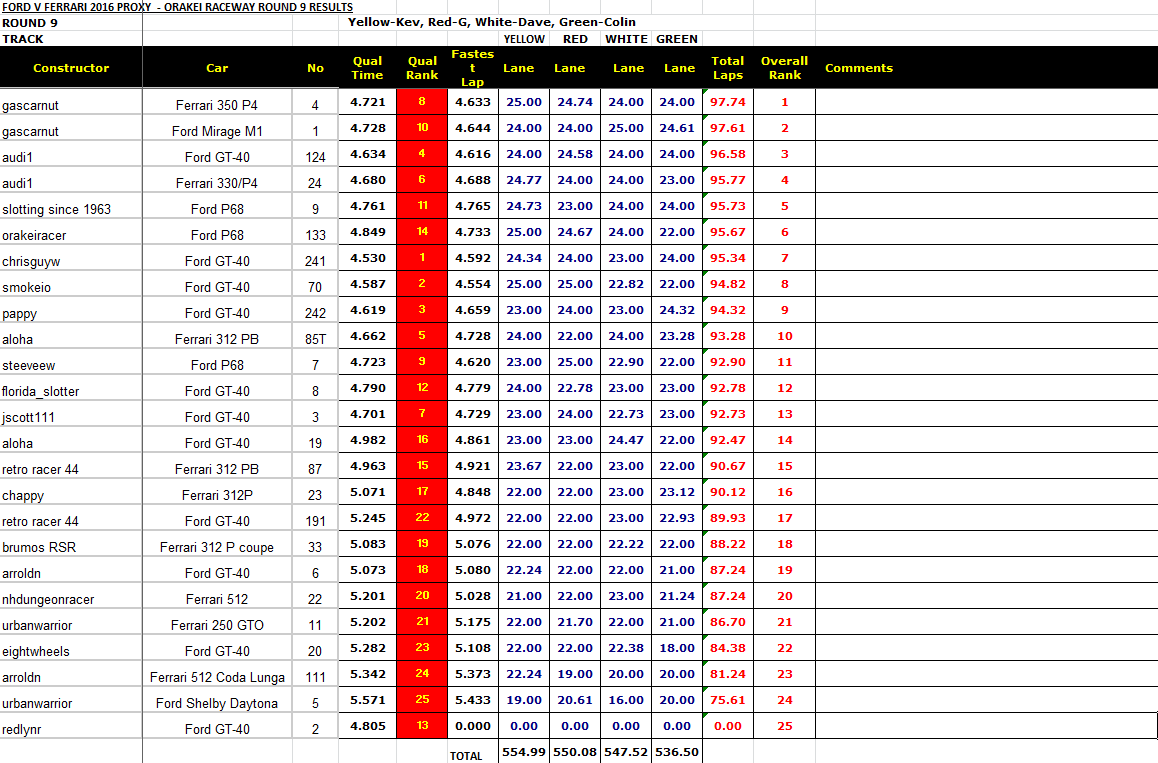Viewport: 1158px width, 763px height.
Task: Click the YELLOW lane label
Action: pyautogui.click(x=524, y=39)
